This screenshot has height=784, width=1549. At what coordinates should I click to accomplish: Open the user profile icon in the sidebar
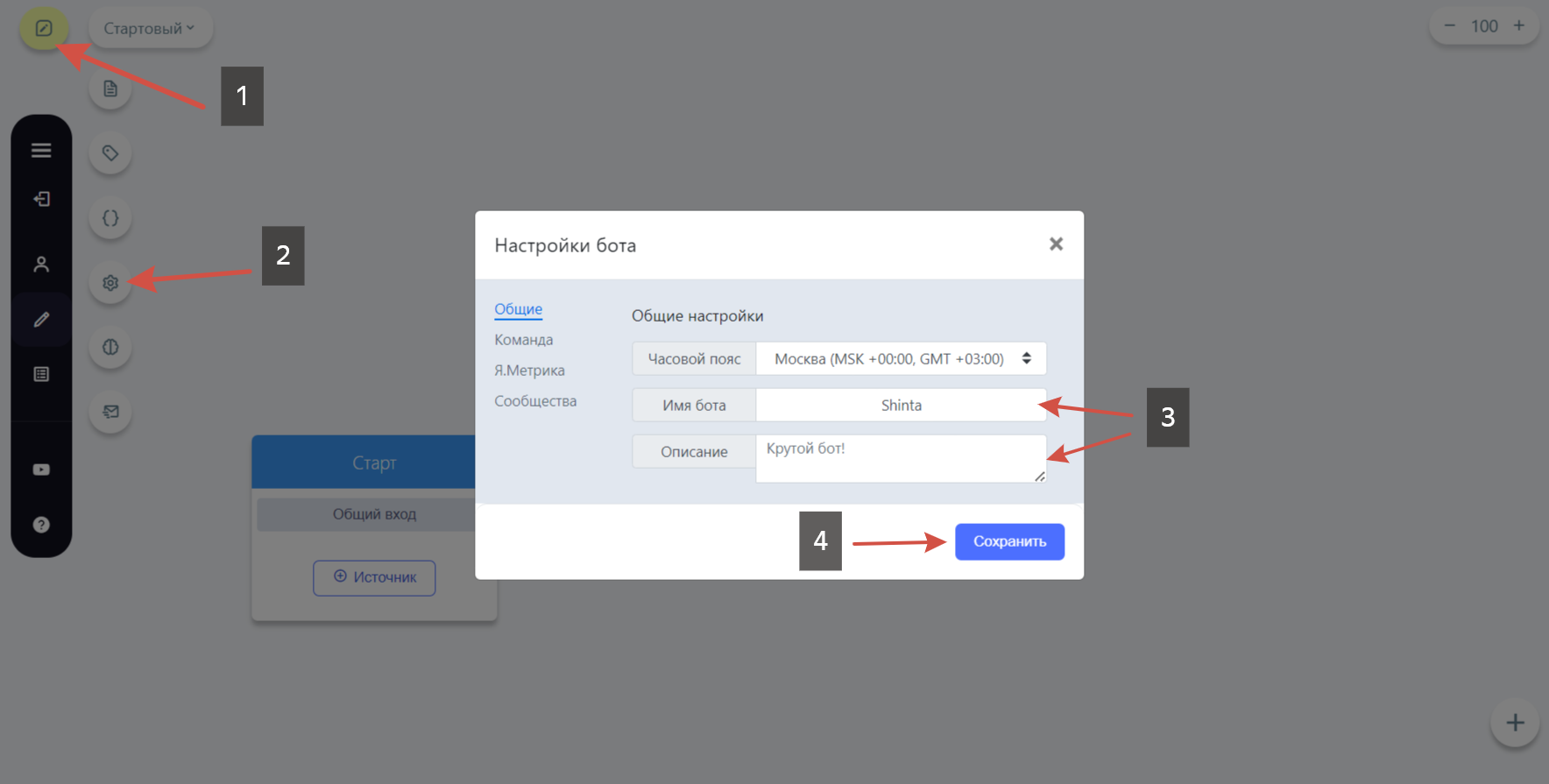click(x=41, y=265)
